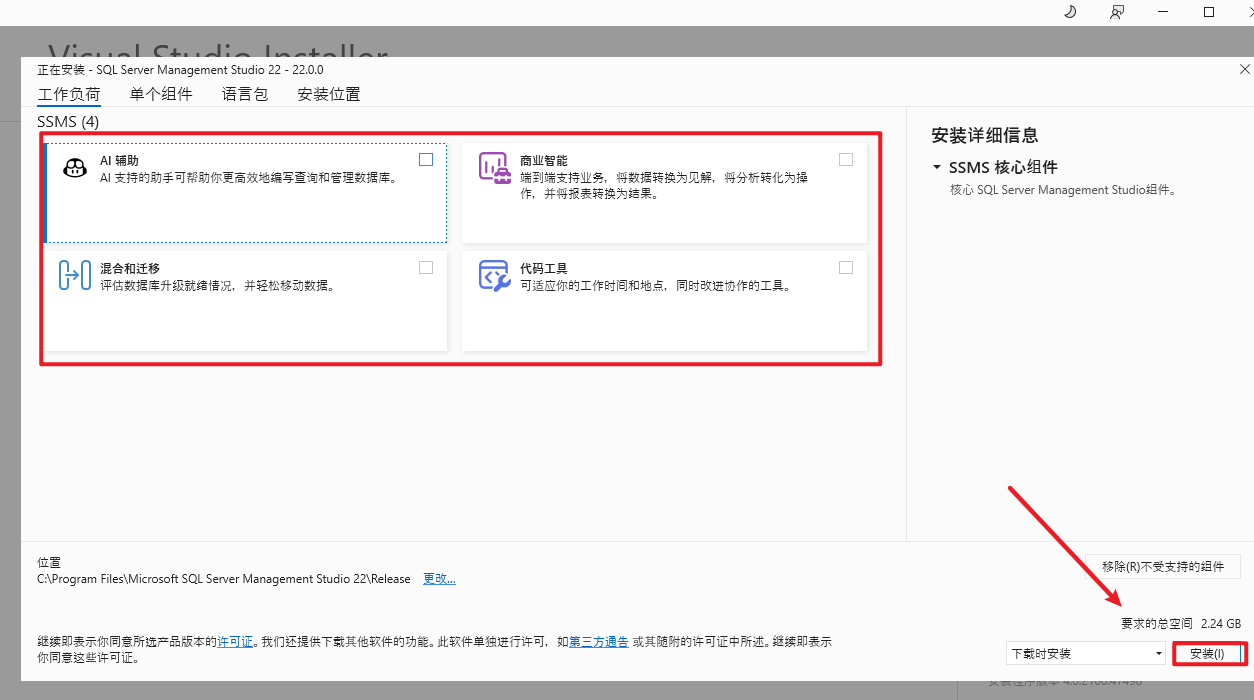1254x700 pixels.
Task: Toggle the moon theme icon in title bar
Action: pos(1070,12)
